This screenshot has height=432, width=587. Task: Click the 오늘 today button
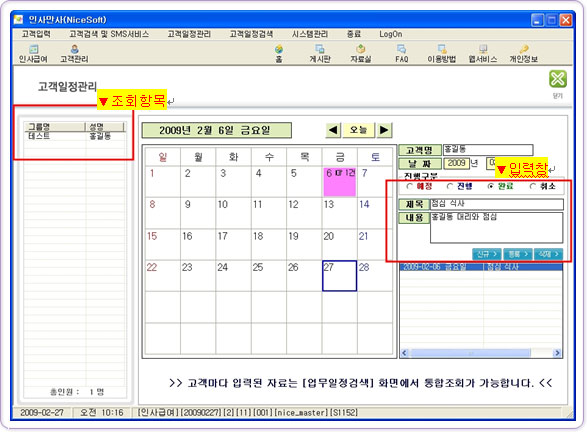358,130
